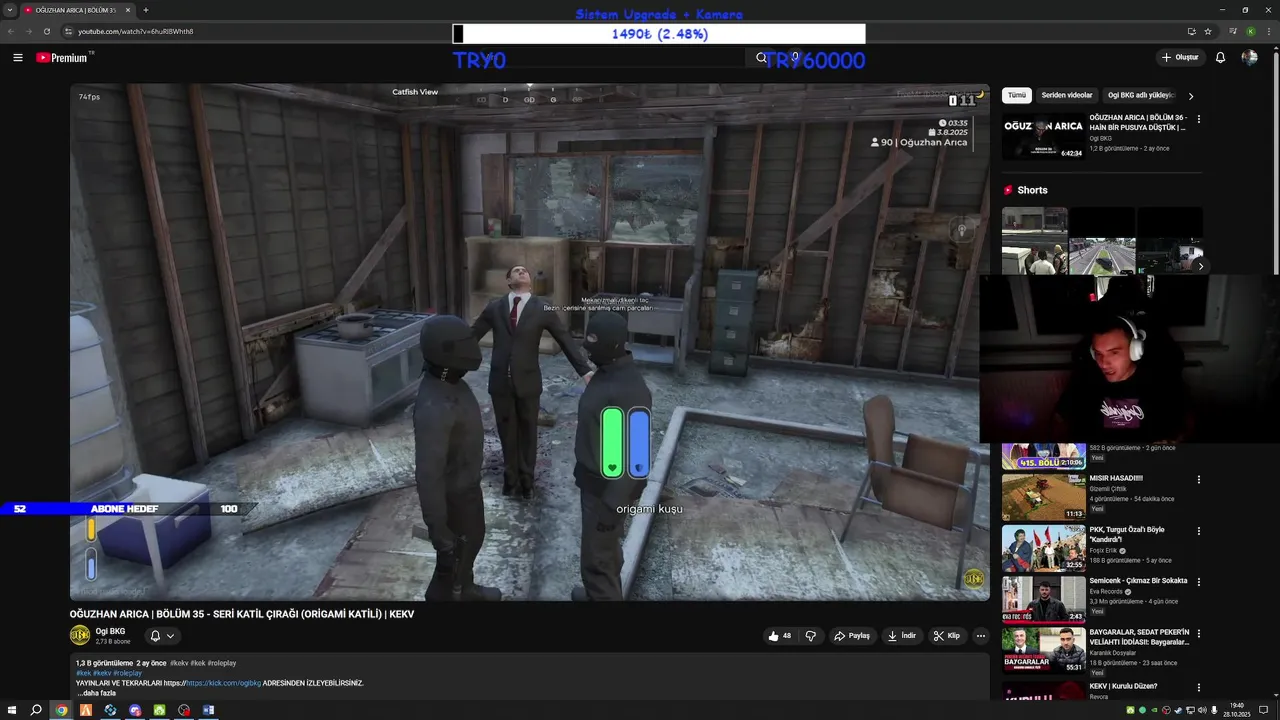
Task: Select the Ogi BKG adlı yükleyici chip
Action: coord(1140,95)
